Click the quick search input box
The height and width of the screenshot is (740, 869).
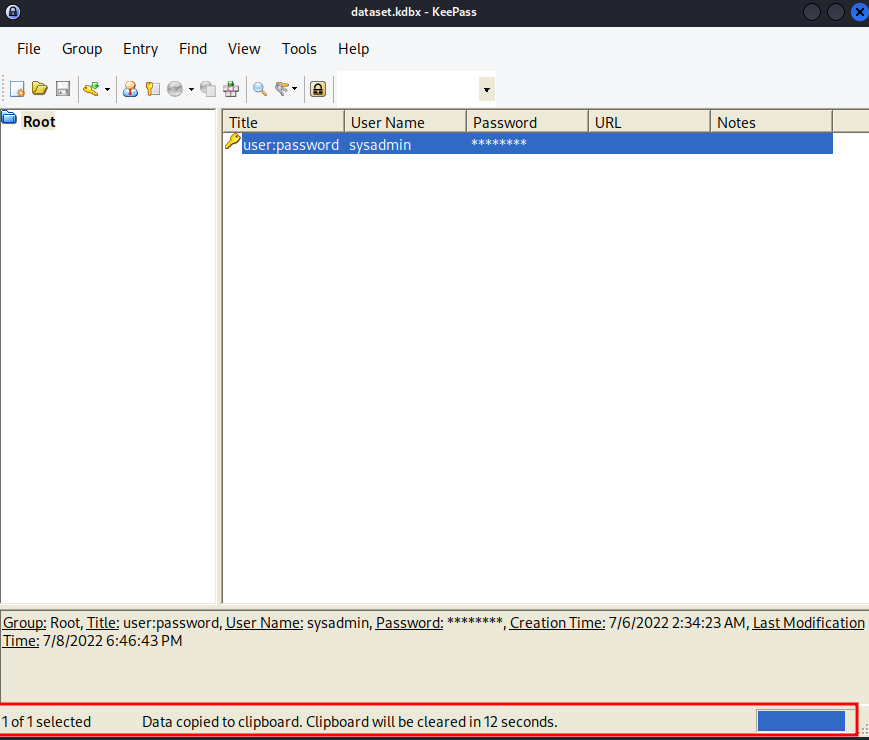[x=408, y=89]
